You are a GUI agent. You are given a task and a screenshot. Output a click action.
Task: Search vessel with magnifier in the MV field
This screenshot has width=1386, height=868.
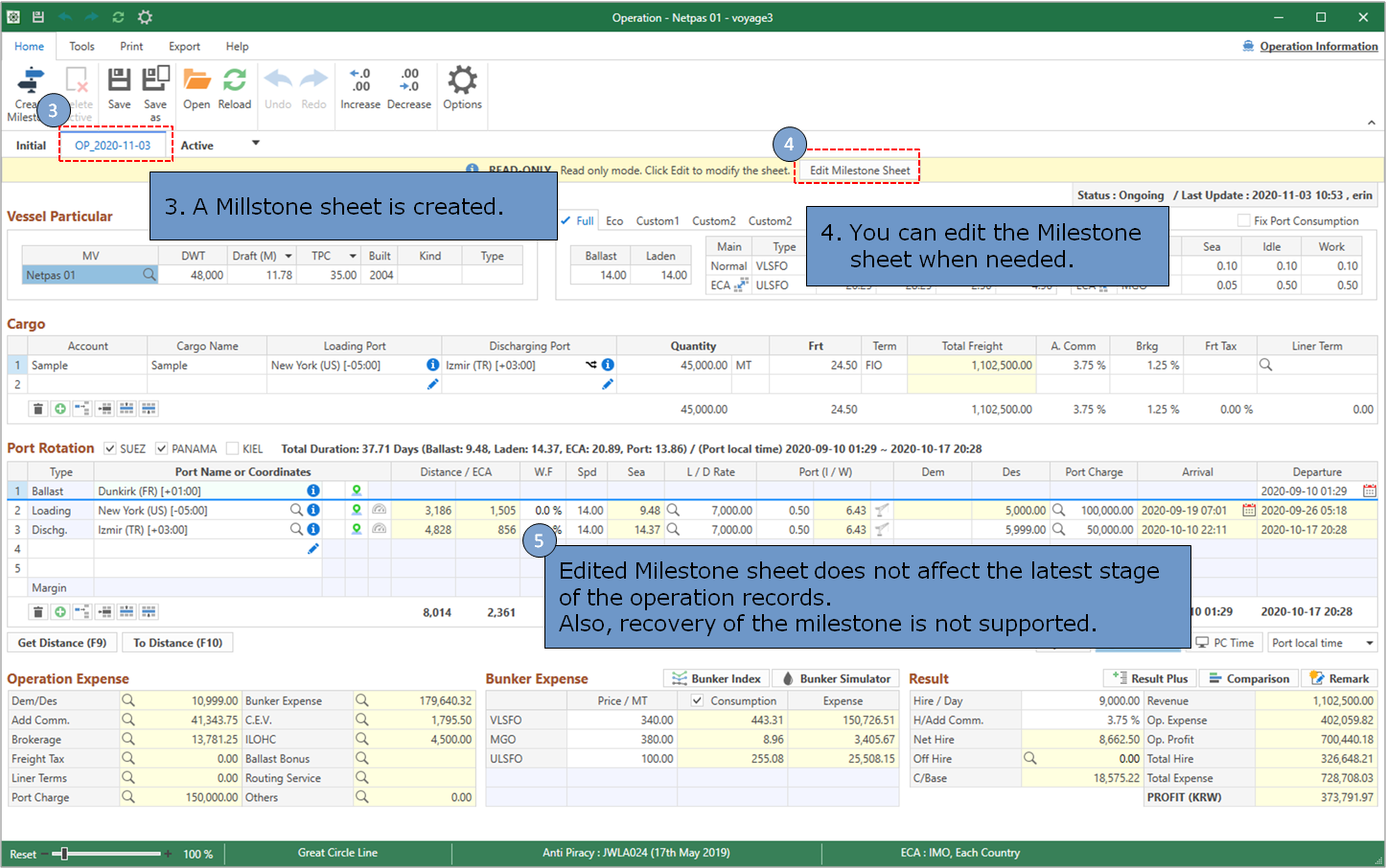point(149,275)
